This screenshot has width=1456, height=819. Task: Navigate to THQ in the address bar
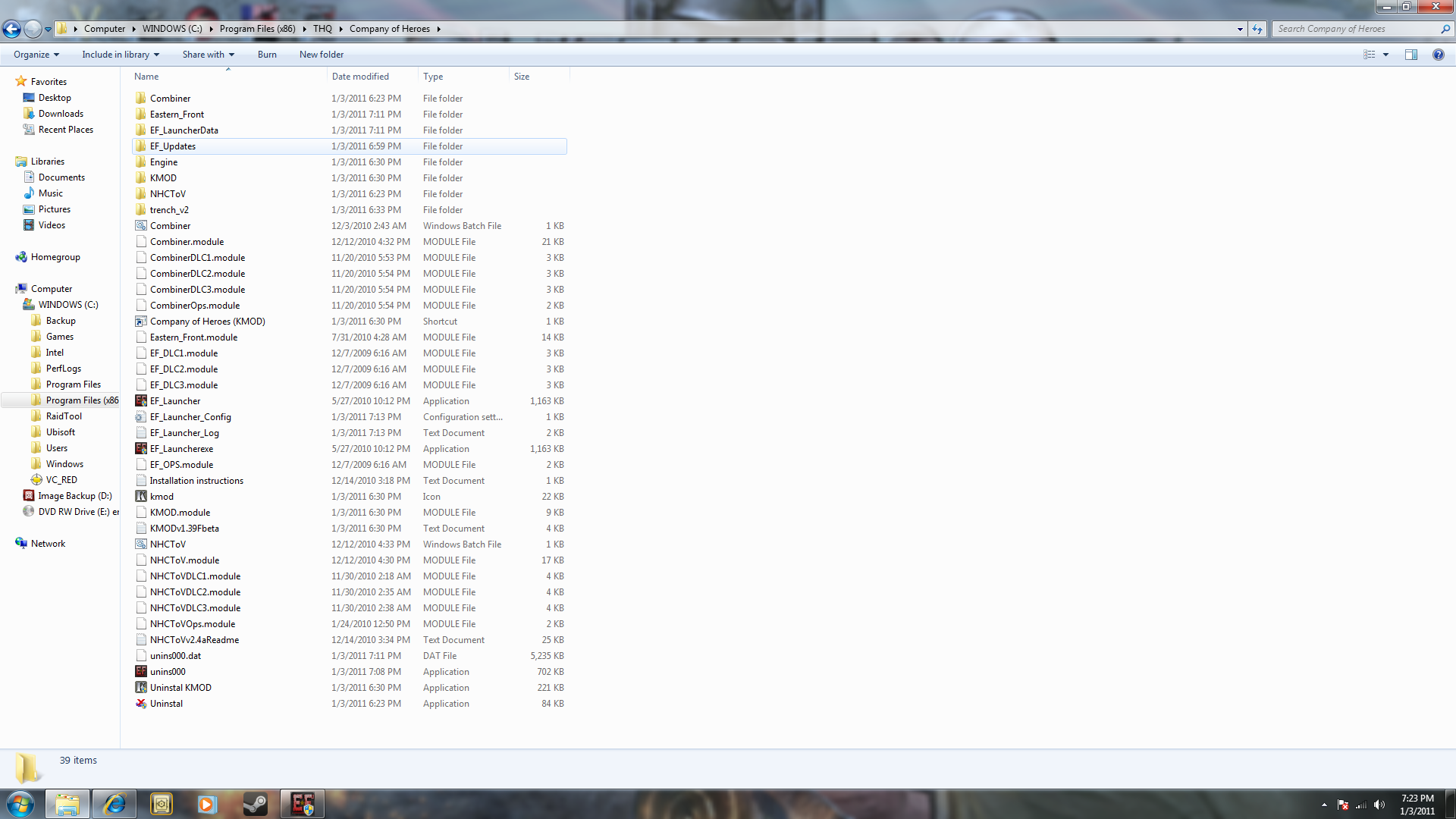[322, 29]
